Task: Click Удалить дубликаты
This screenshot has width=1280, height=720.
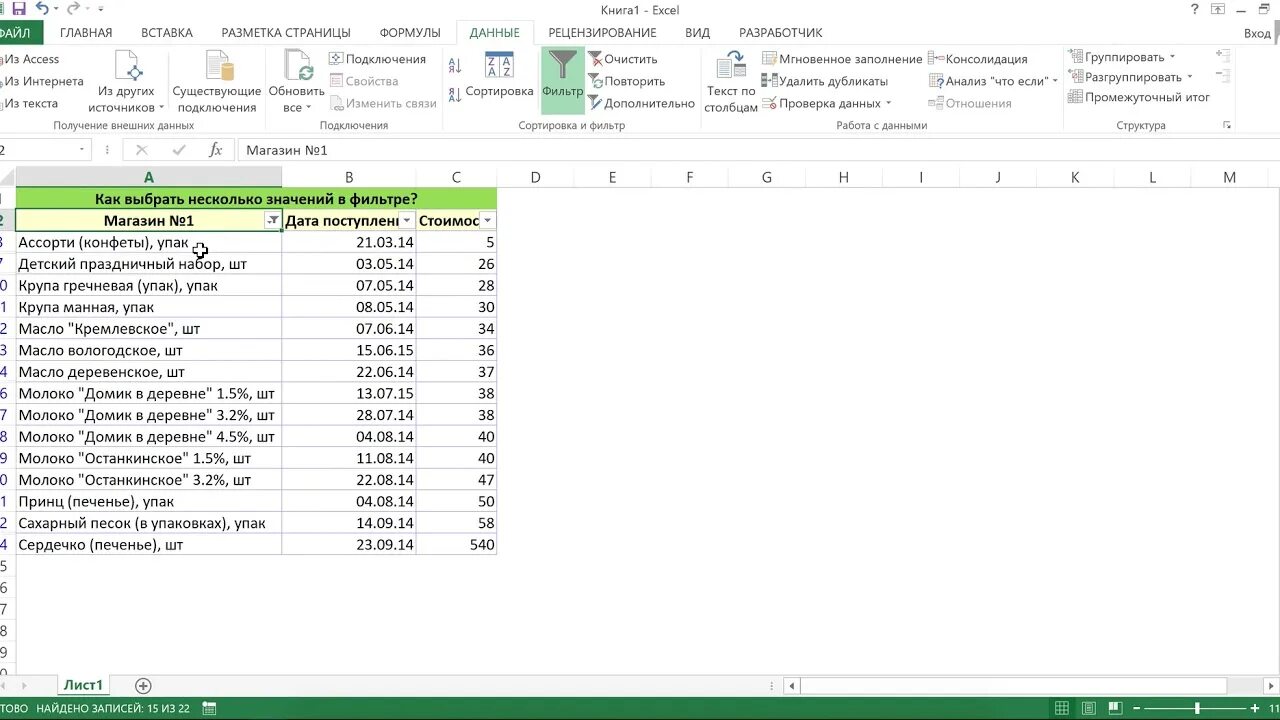Action: [x=825, y=81]
